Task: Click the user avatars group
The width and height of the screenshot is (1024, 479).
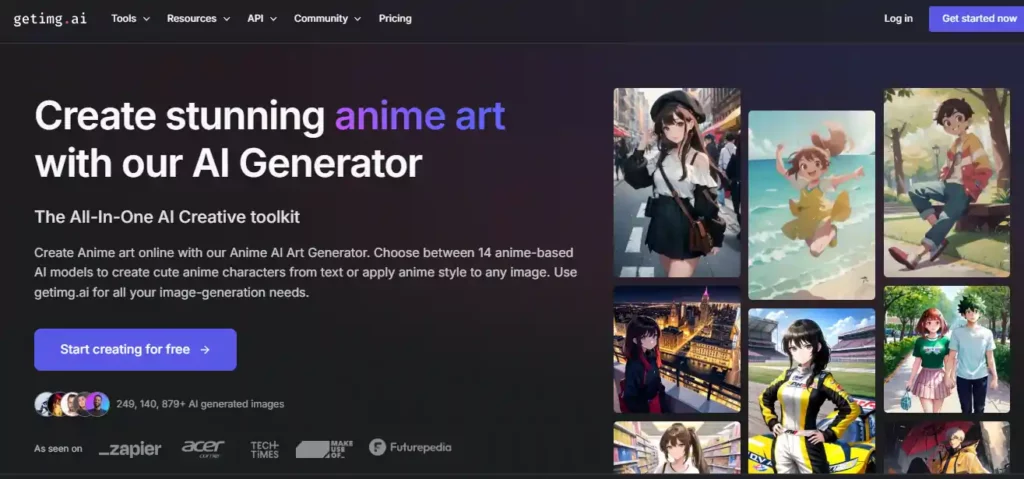Action: click(x=72, y=404)
